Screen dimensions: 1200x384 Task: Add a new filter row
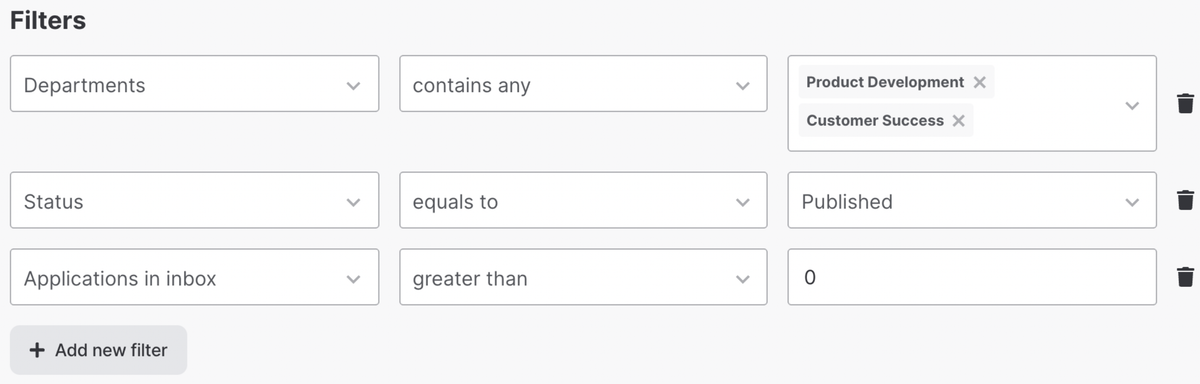coord(98,350)
